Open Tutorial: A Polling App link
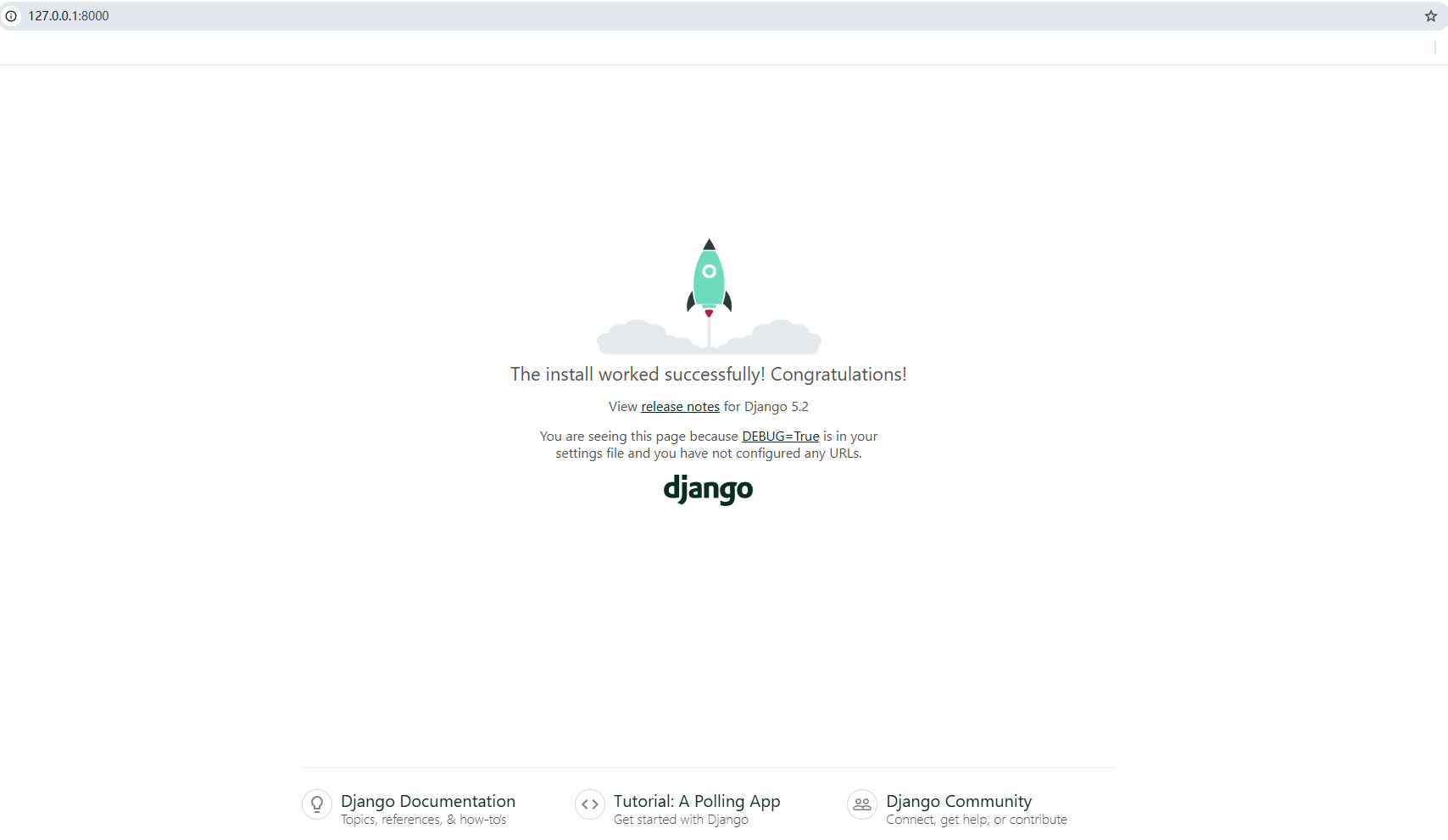Viewport: 1448px width, 840px height. click(697, 801)
